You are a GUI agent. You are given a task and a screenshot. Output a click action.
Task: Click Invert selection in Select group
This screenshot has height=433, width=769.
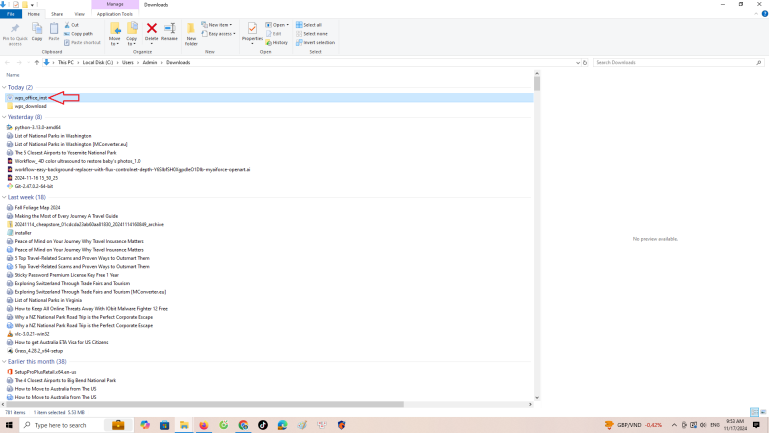316,42
